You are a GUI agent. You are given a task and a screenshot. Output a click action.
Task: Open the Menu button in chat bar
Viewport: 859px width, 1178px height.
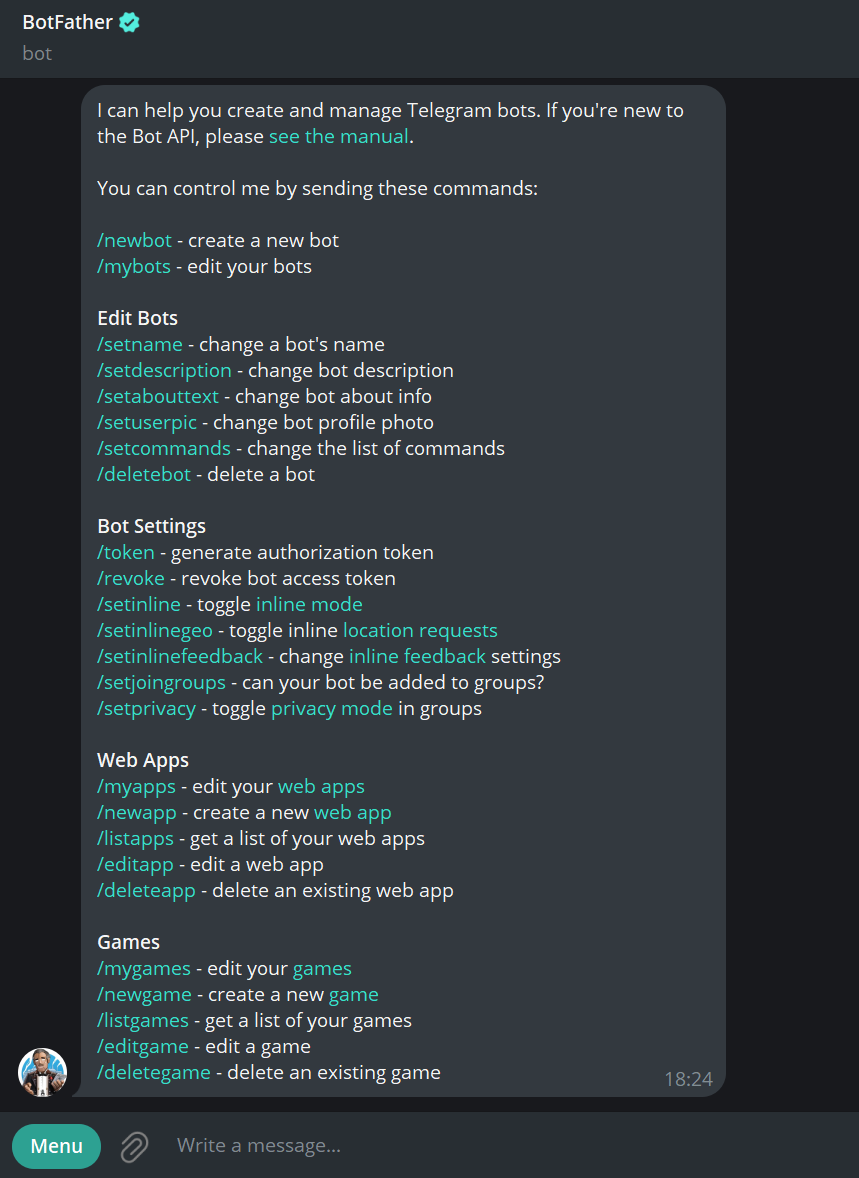[x=56, y=1146]
